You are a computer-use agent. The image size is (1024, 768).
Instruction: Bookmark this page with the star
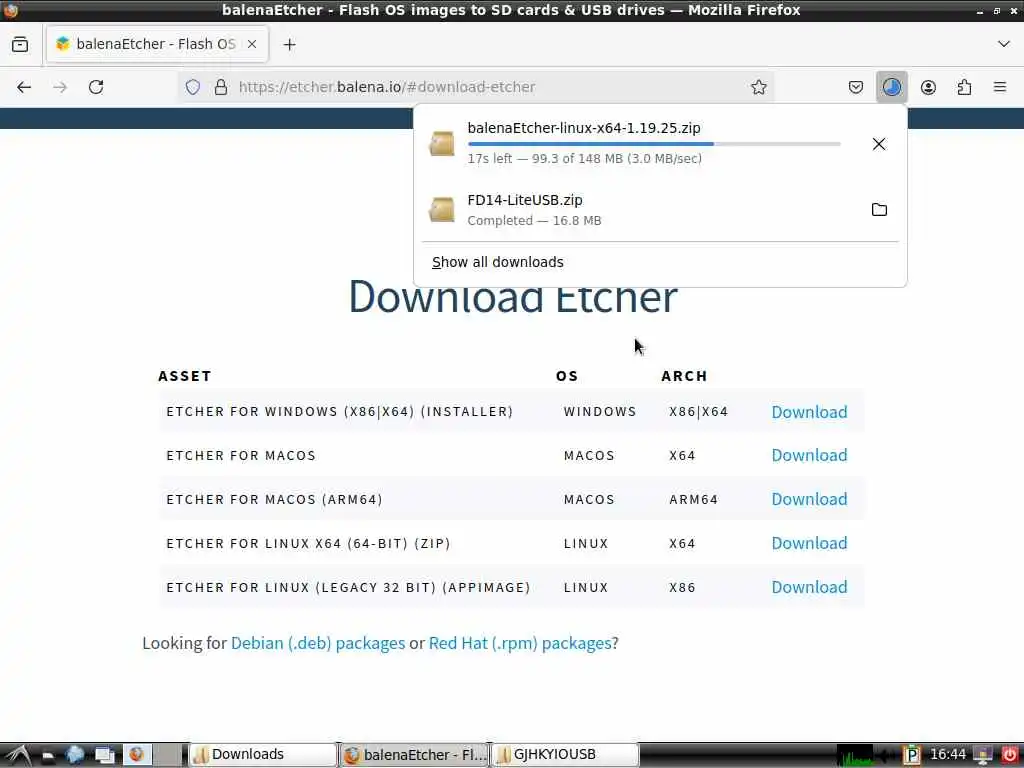pyautogui.click(x=758, y=87)
